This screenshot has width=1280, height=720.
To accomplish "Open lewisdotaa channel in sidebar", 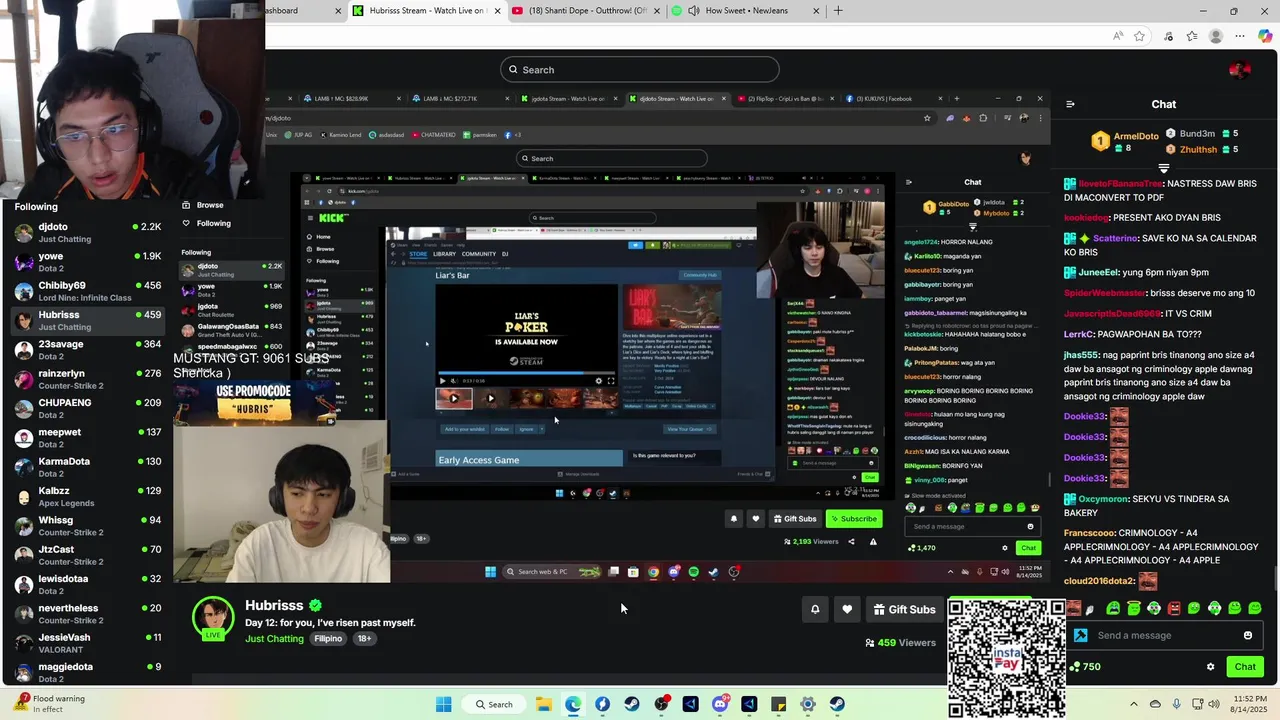I will tap(86, 585).
